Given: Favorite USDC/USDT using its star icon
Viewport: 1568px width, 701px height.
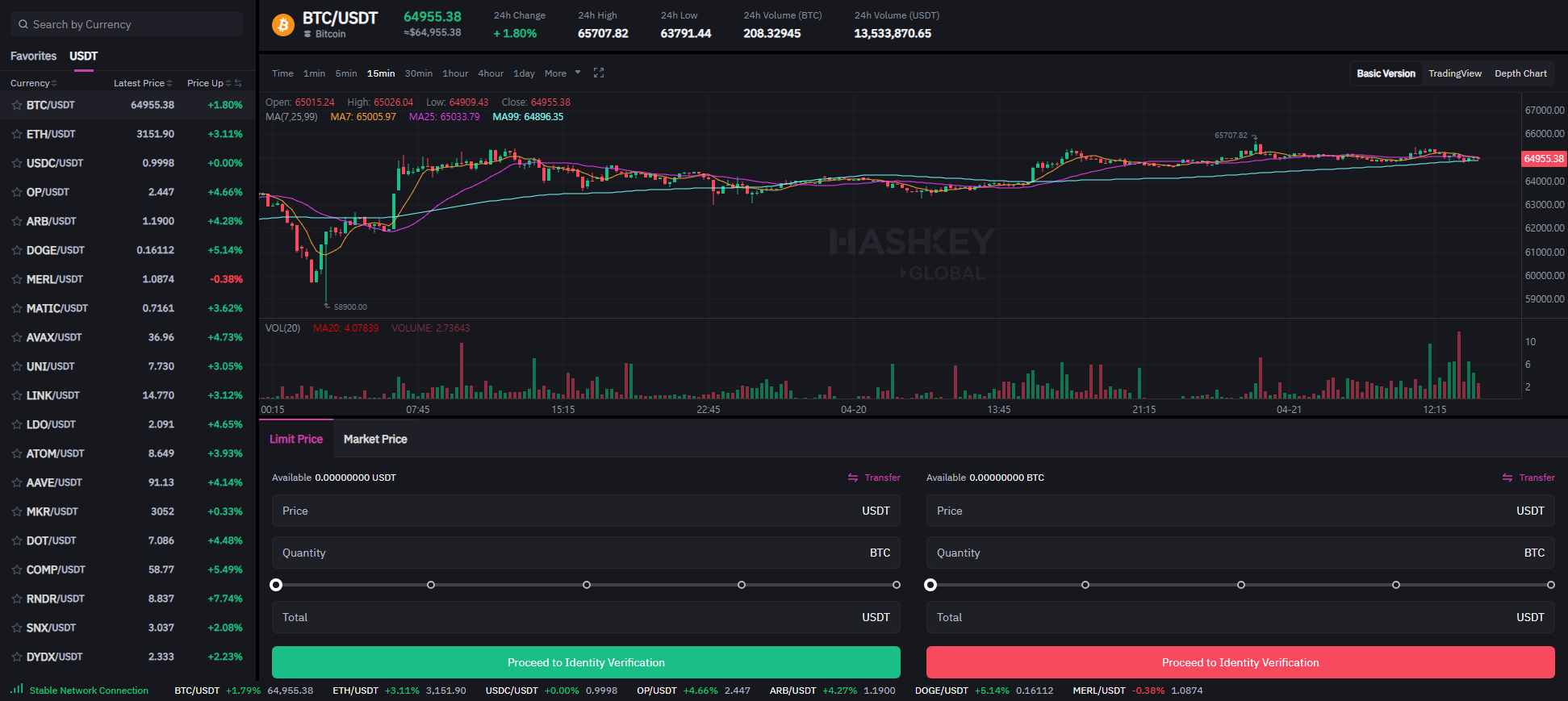Looking at the screenshot, I should tap(17, 163).
